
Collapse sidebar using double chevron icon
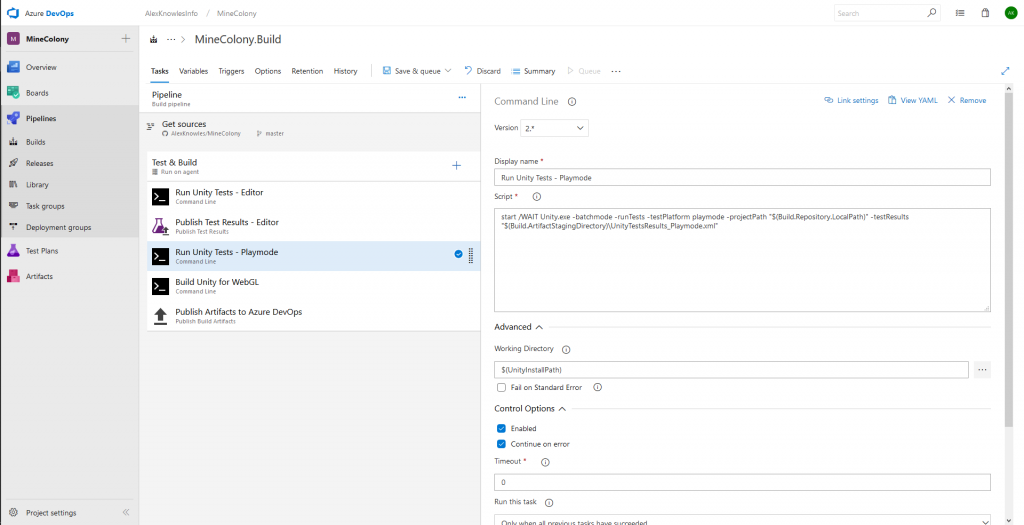(x=126, y=512)
